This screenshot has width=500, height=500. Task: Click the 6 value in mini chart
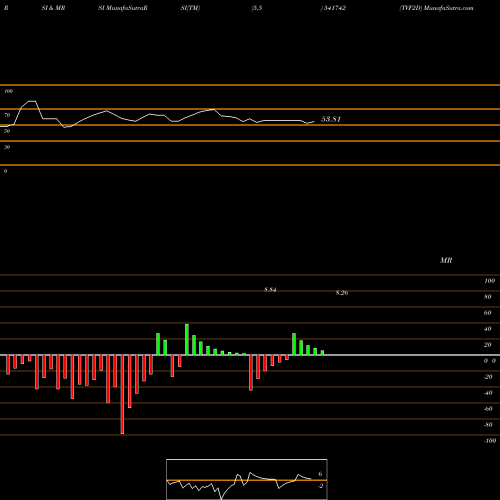point(320,474)
